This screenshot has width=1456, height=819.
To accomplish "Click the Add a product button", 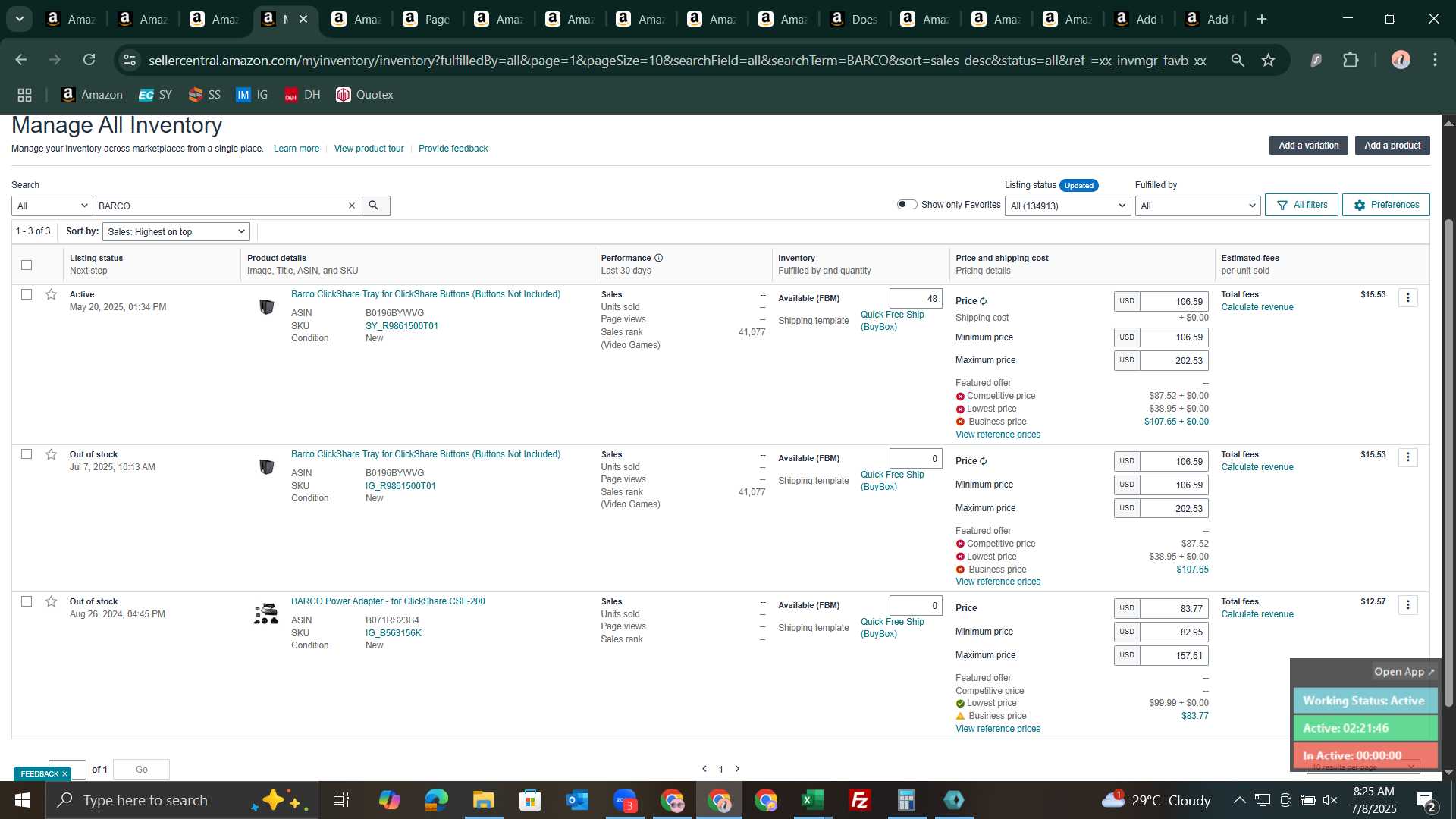I will pyautogui.click(x=1392, y=146).
